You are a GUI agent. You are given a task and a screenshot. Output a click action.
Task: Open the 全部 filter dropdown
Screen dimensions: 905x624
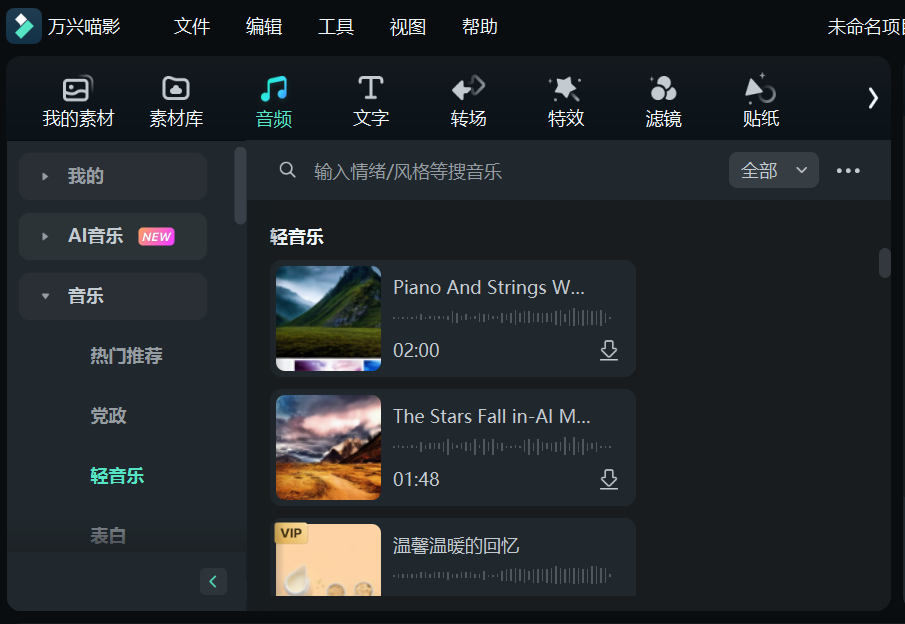(773, 170)
